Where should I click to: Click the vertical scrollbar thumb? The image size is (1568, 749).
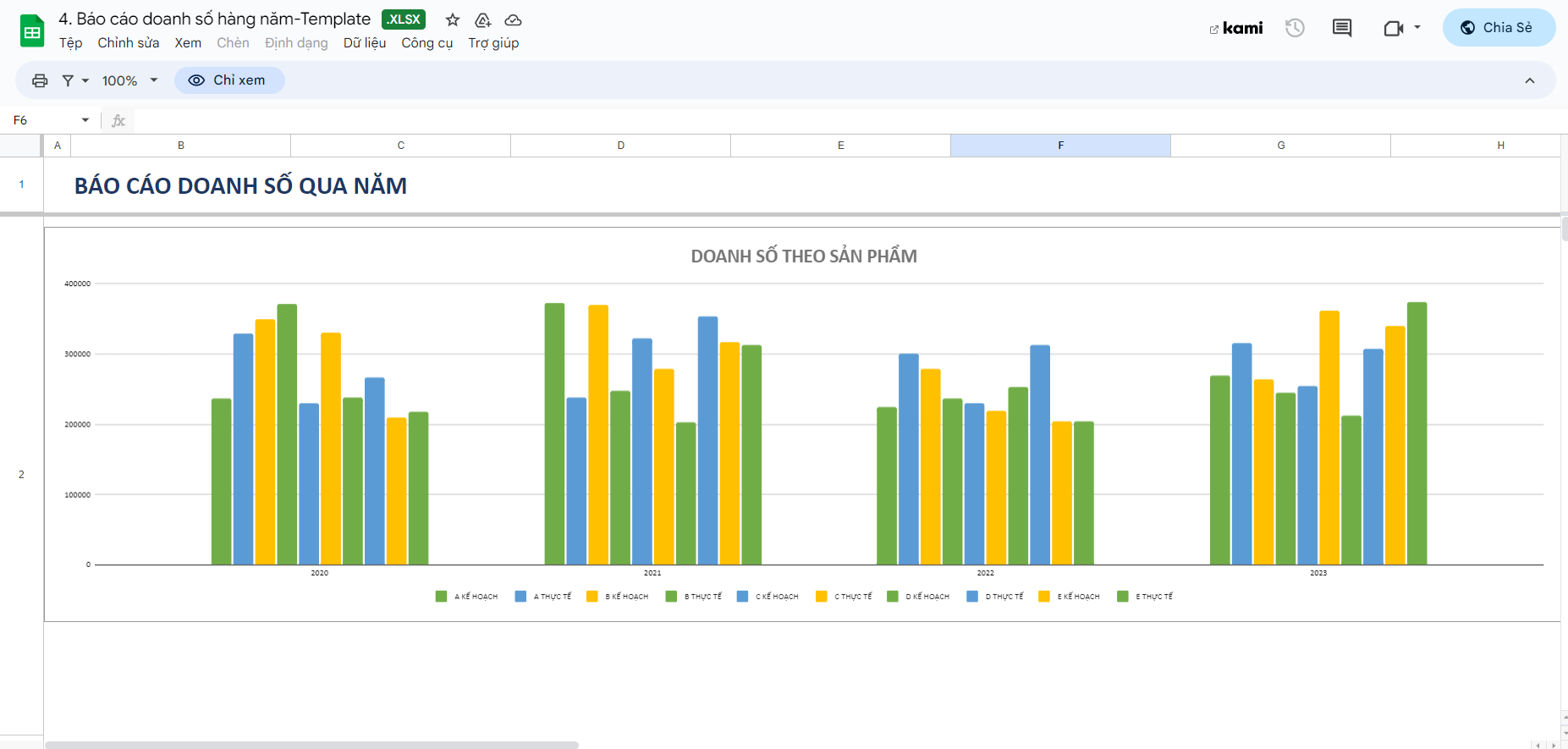(x=1564, y=229)
